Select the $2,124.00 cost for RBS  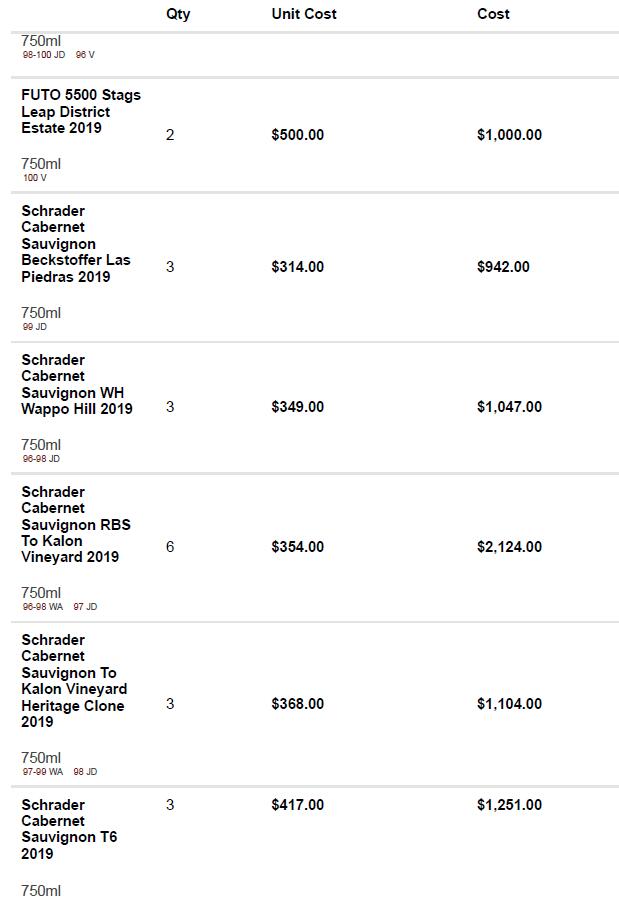tap(509, 547)
